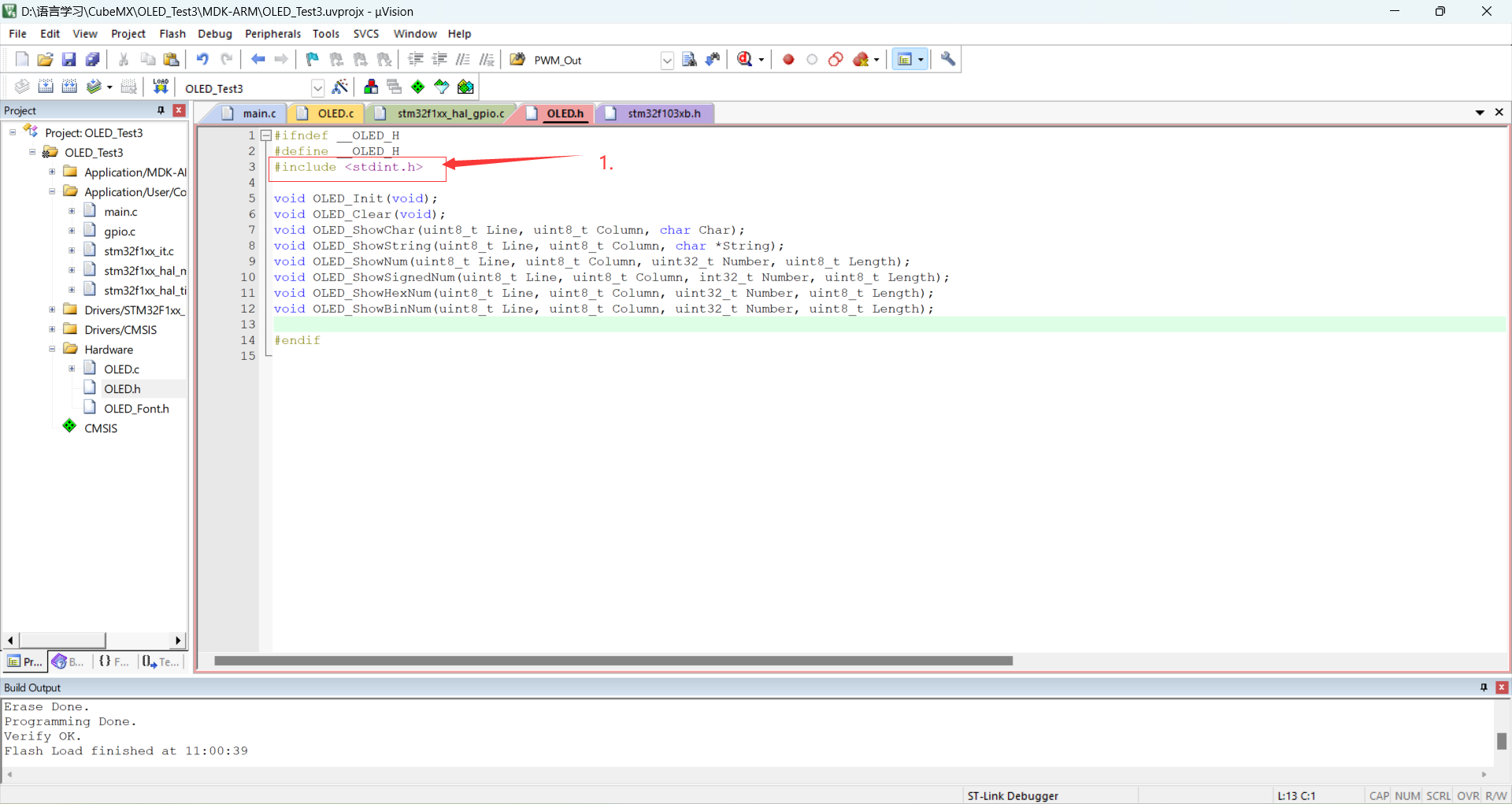Open Manage Project Items icon

(371, 87)
